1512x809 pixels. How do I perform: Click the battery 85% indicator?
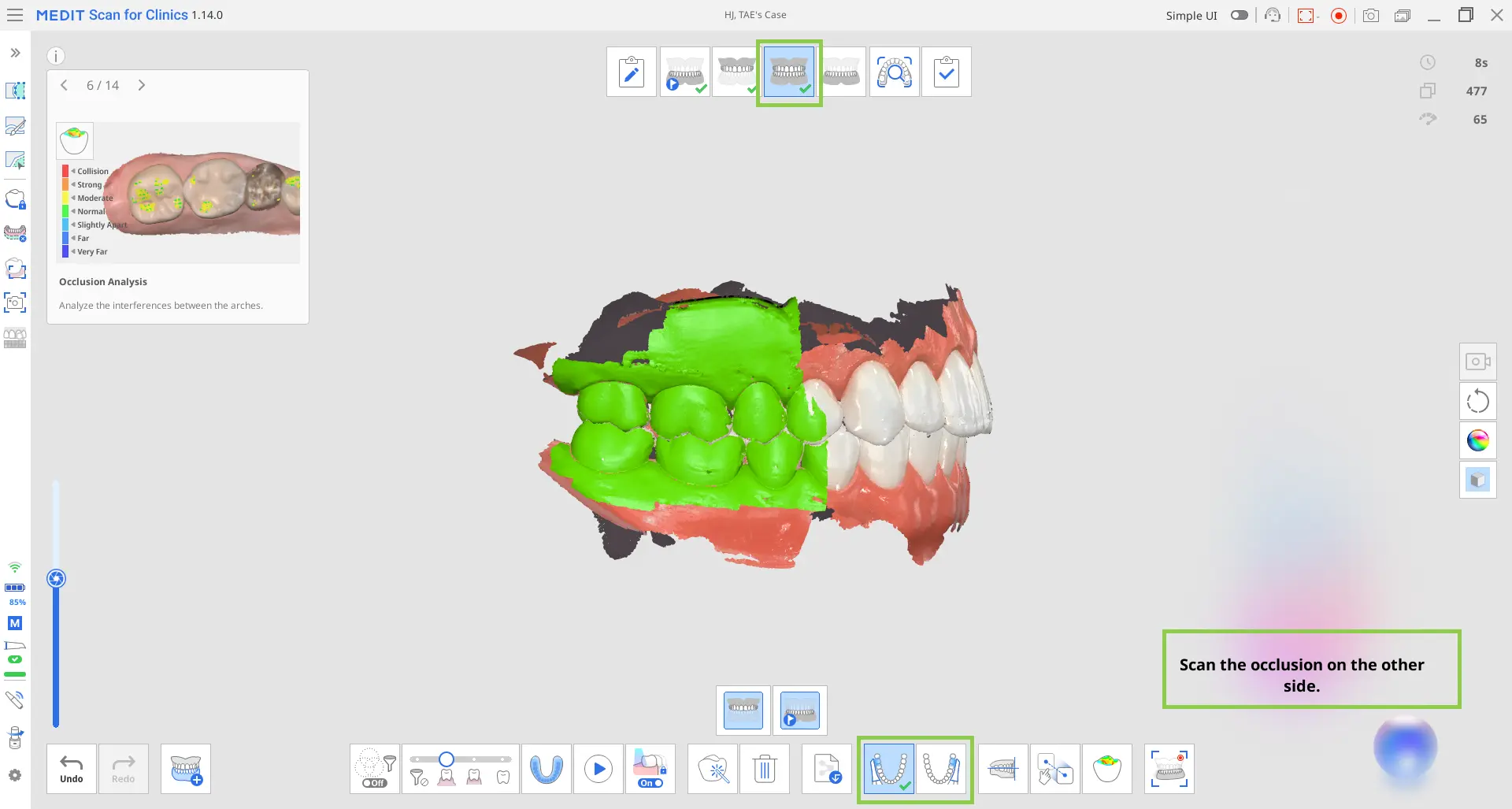pyautogui.click(x=15, y=593)
